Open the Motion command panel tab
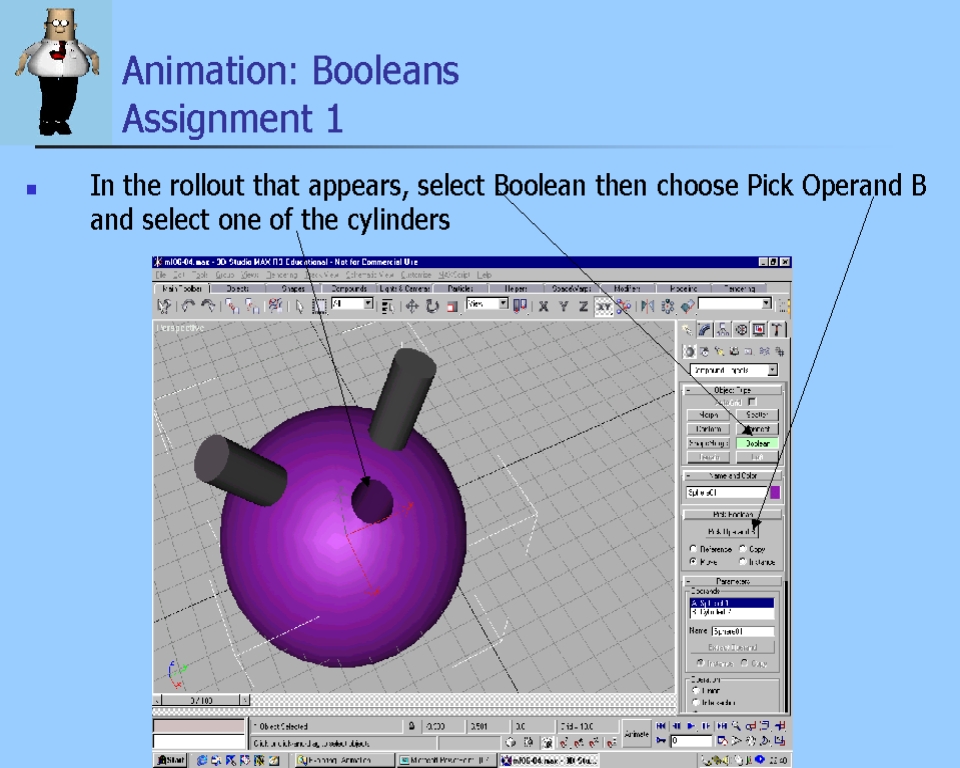The height and width of the screenshot is (768, 960). pos(741,329)
